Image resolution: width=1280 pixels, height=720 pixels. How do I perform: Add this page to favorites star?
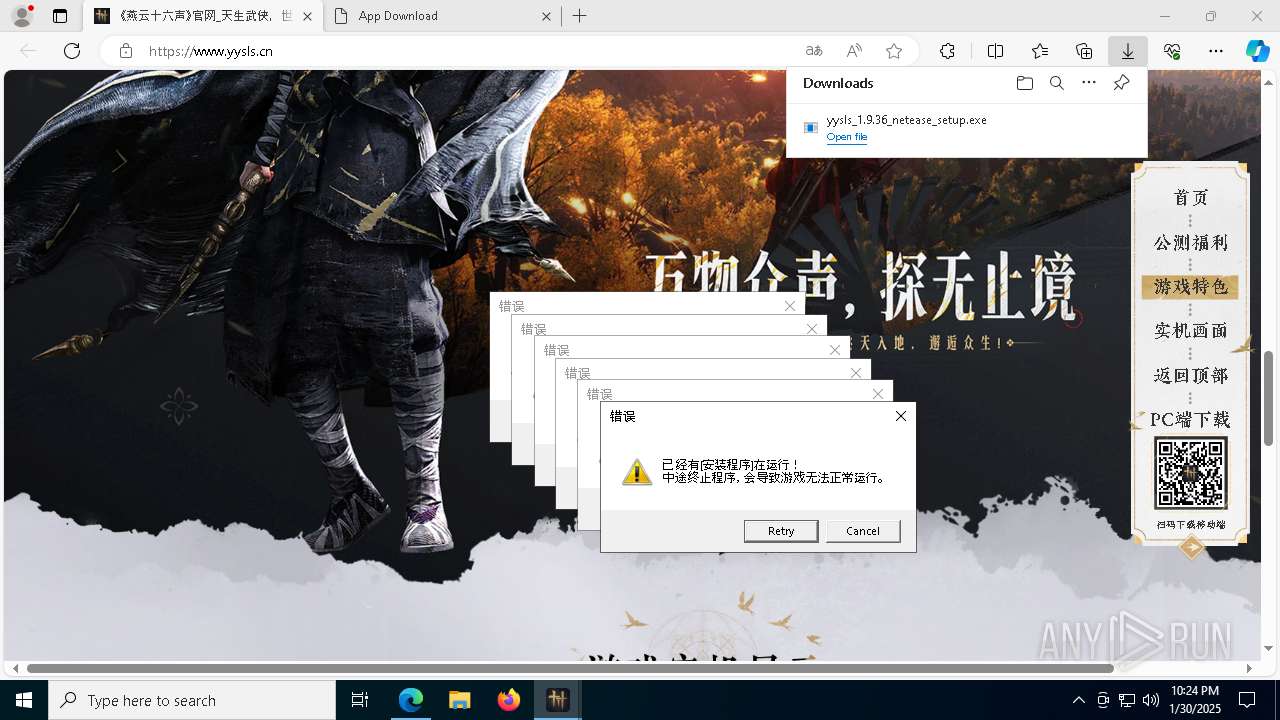tap(894, 51)
